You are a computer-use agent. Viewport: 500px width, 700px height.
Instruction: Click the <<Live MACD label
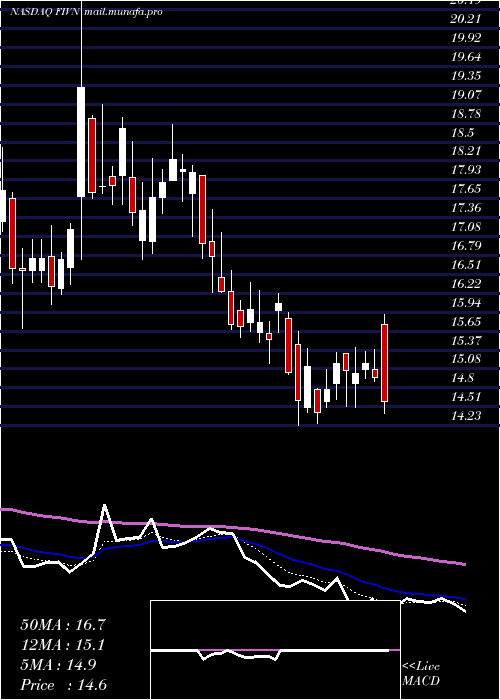click(421, 674)
